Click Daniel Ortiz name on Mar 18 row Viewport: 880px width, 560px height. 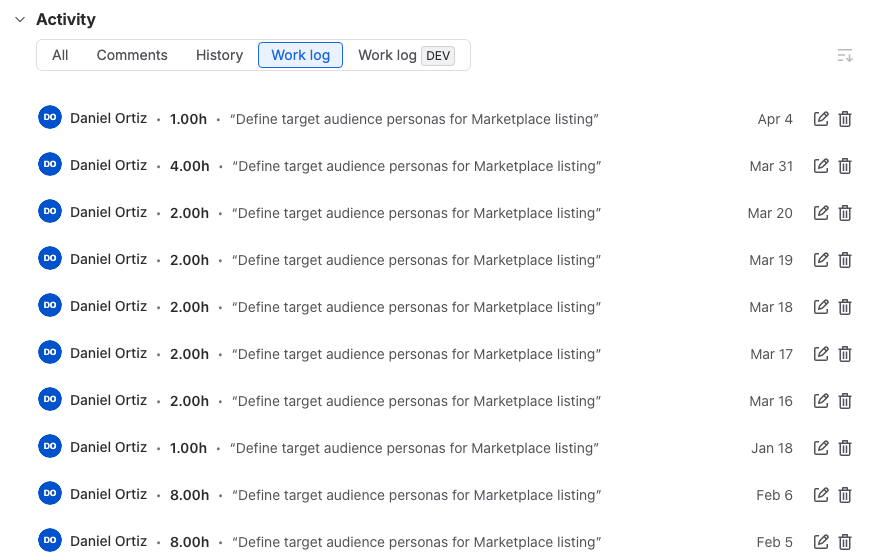(x=108, y=306)
